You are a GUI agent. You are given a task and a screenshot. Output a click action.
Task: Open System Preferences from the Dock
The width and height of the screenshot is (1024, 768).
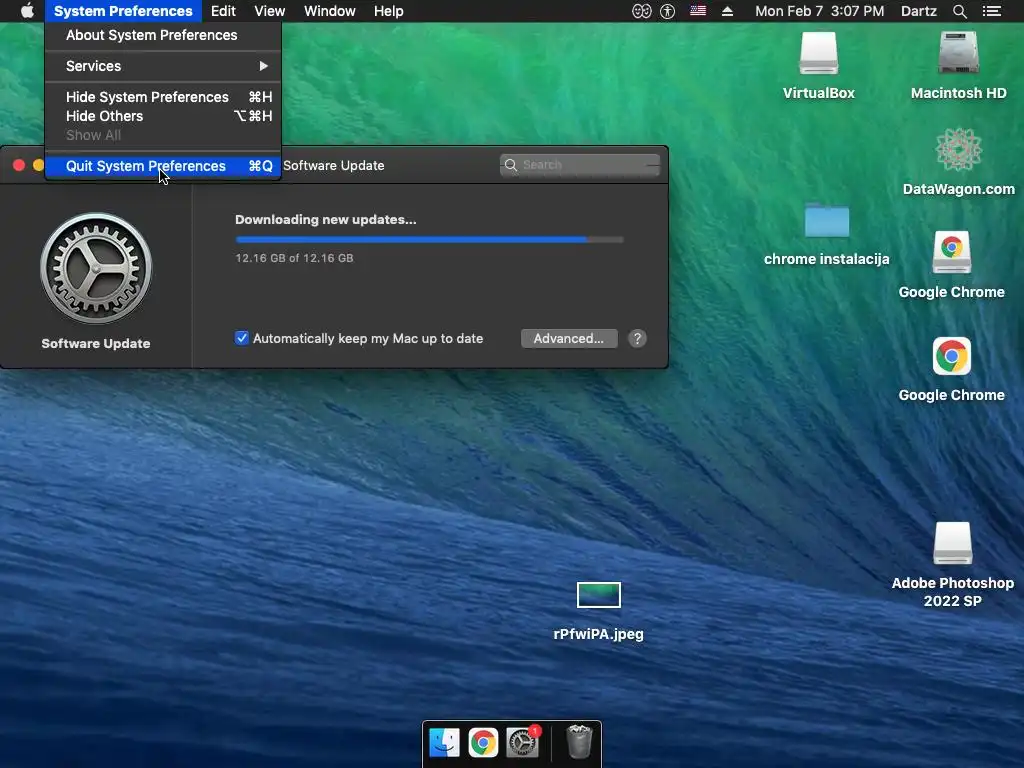[522, 743]
